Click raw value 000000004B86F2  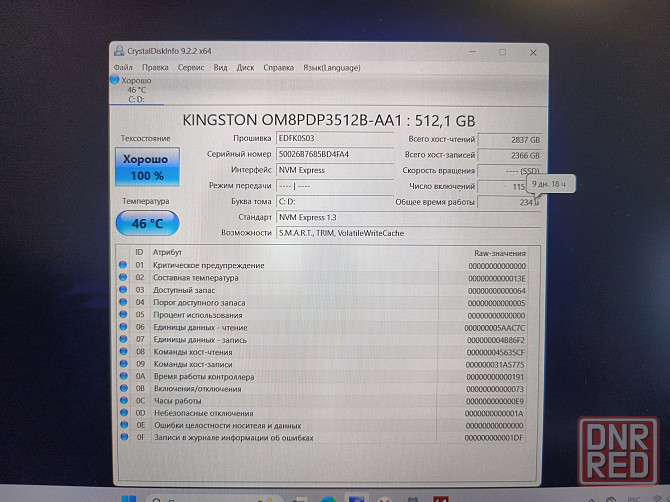pos(496,340)
